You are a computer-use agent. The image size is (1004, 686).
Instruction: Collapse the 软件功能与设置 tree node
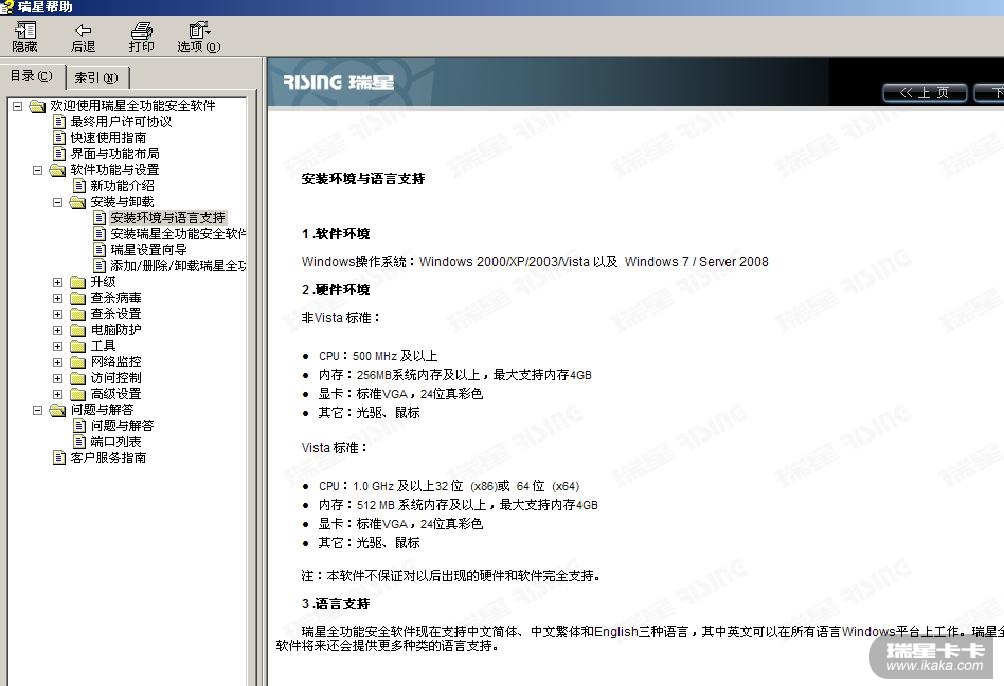coord(38,170)
